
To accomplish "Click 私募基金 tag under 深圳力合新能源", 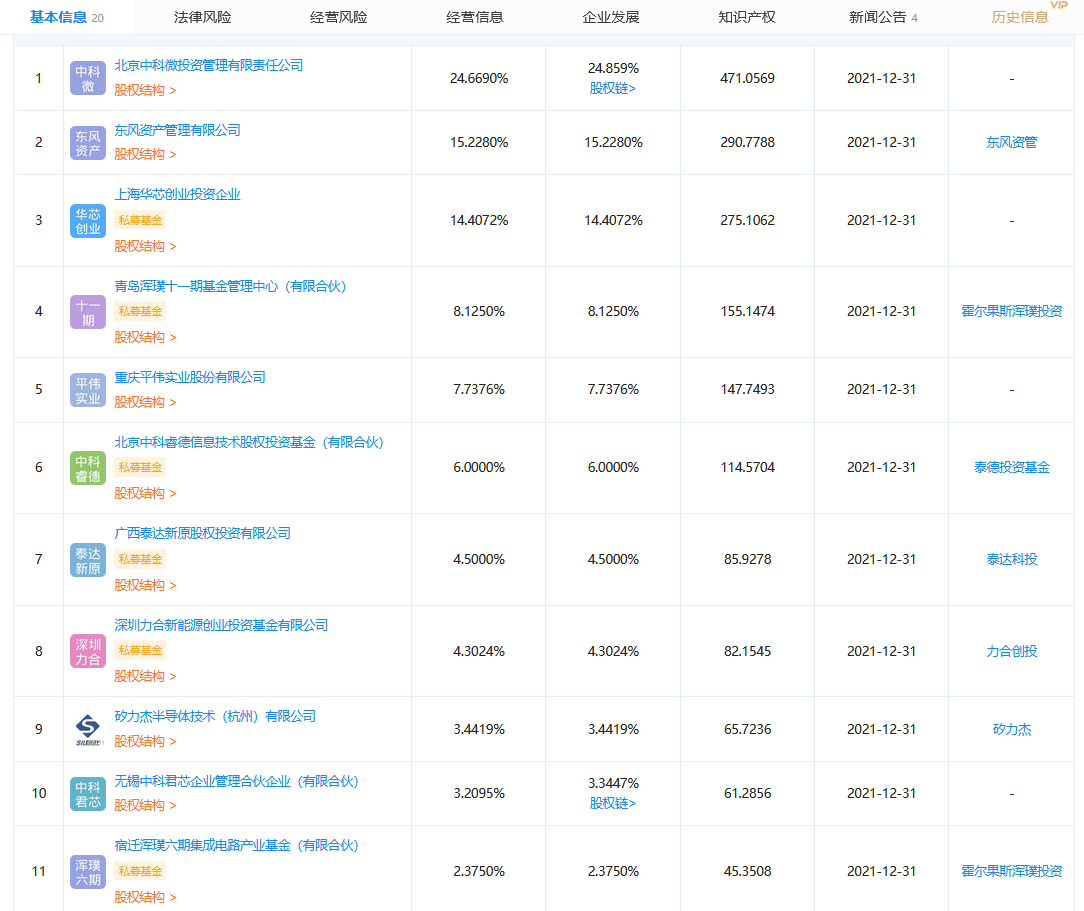I will click(140, 650).
